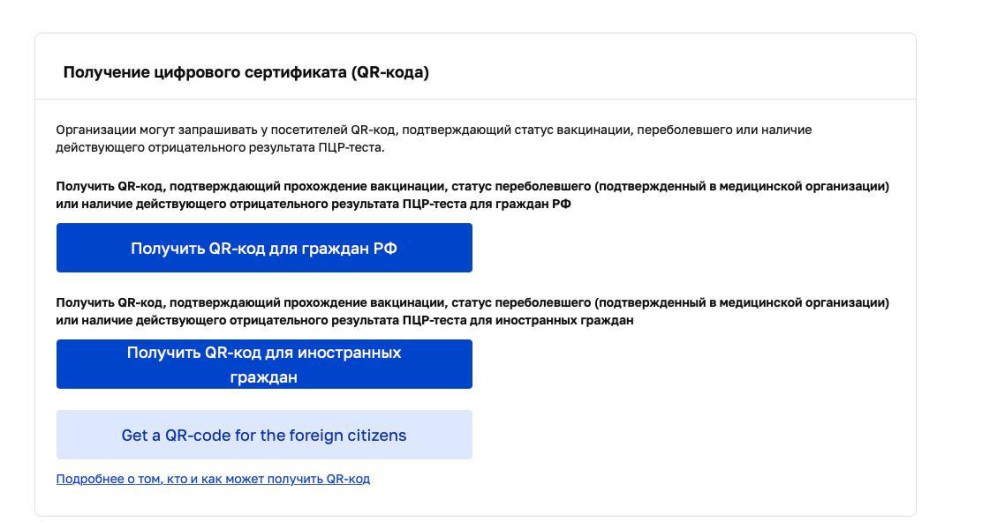Select 'Get a QR-code for the foreign citizens'
The width and height of the screenshot is (1005, 529).
coord(264,435)
